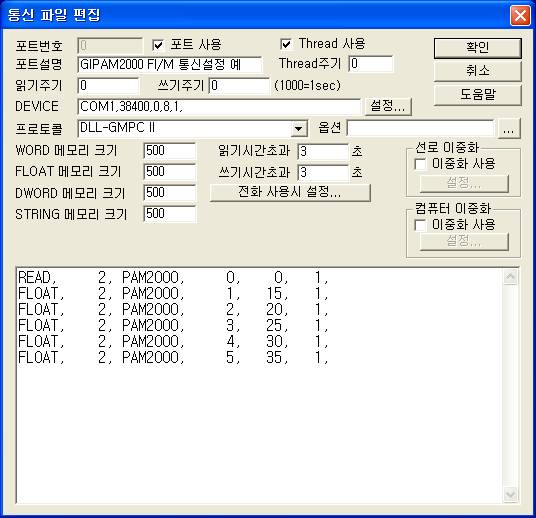Viewport: 536px width, 518px height.
Task: Open 도움말 help button
Action: pyautogui.click(x=478, y=95)
